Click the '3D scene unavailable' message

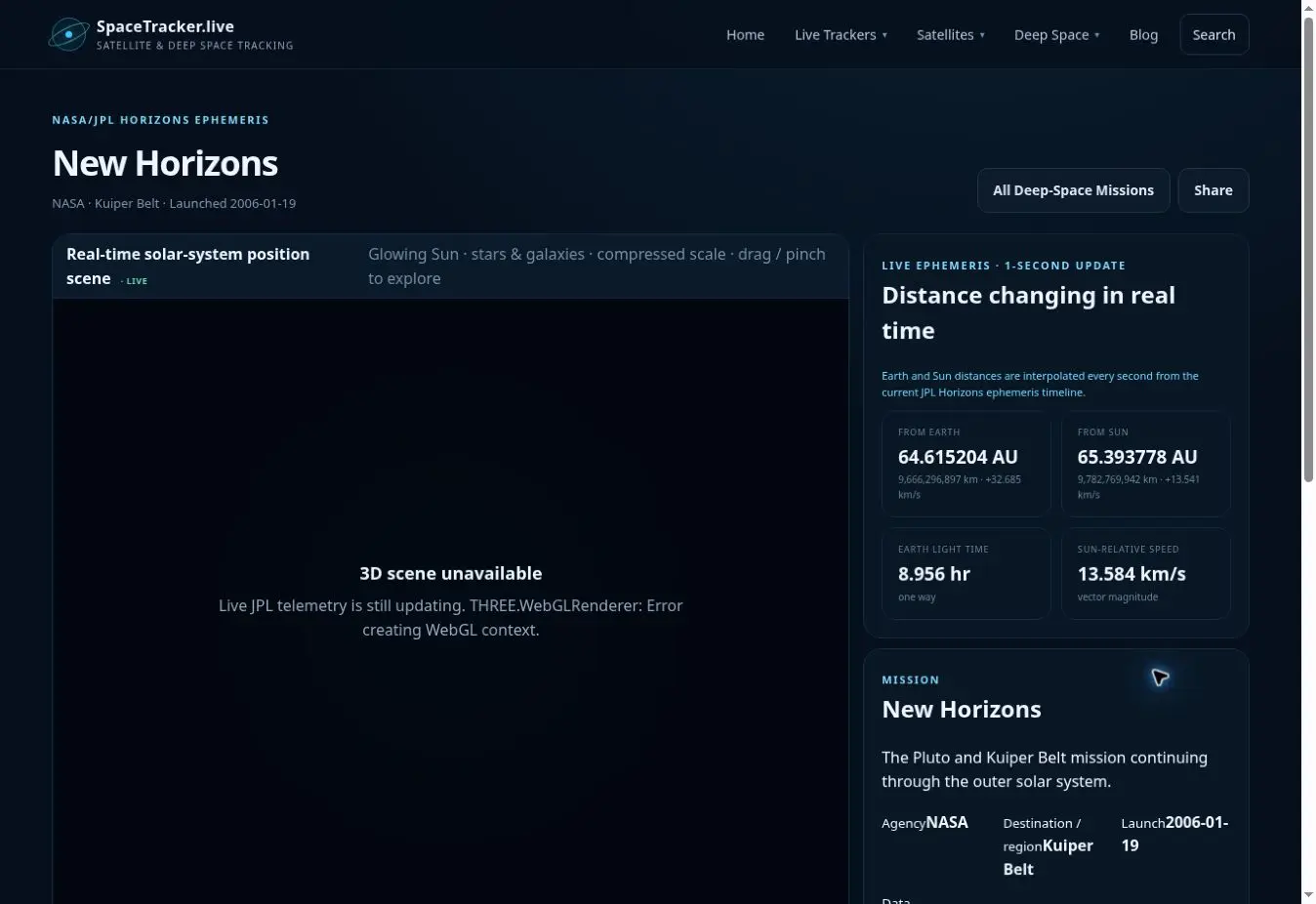click(450, 573)
